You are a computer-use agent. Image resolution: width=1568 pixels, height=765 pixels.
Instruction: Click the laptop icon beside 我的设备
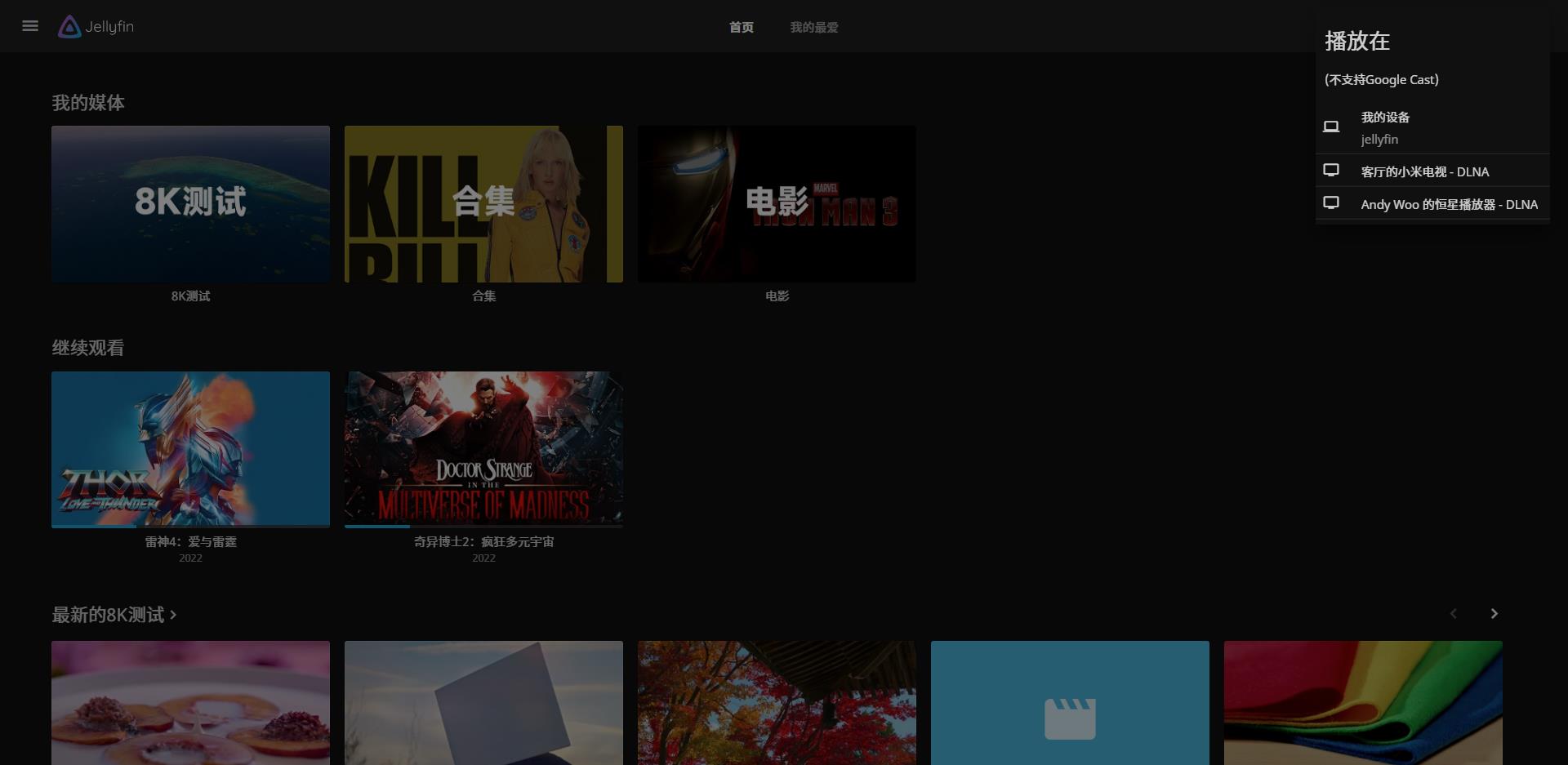point(1331,127)
